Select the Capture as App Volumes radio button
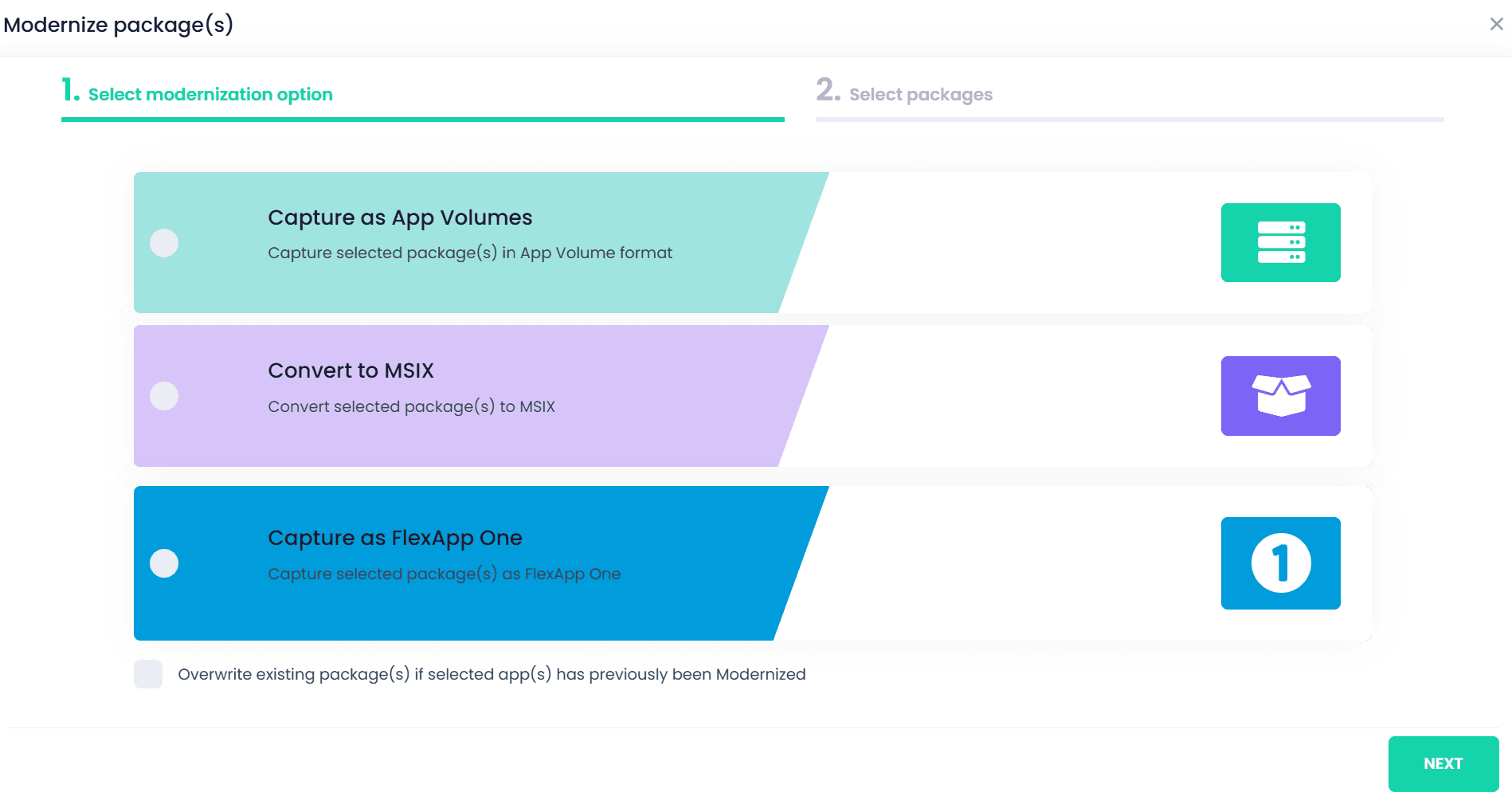This screenshot has width=1512, height=792. pyautogui.click(x=164, y=243)
